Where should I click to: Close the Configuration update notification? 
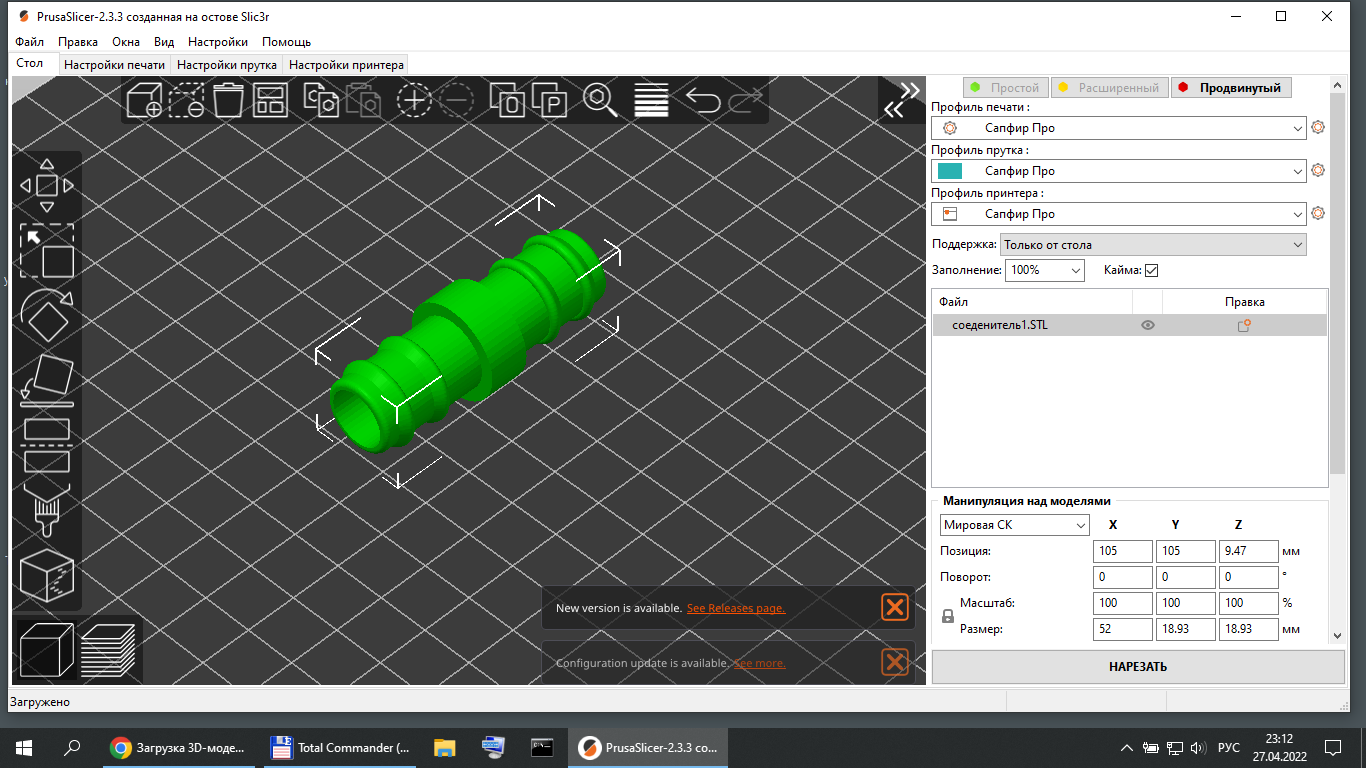click(895, 662)
